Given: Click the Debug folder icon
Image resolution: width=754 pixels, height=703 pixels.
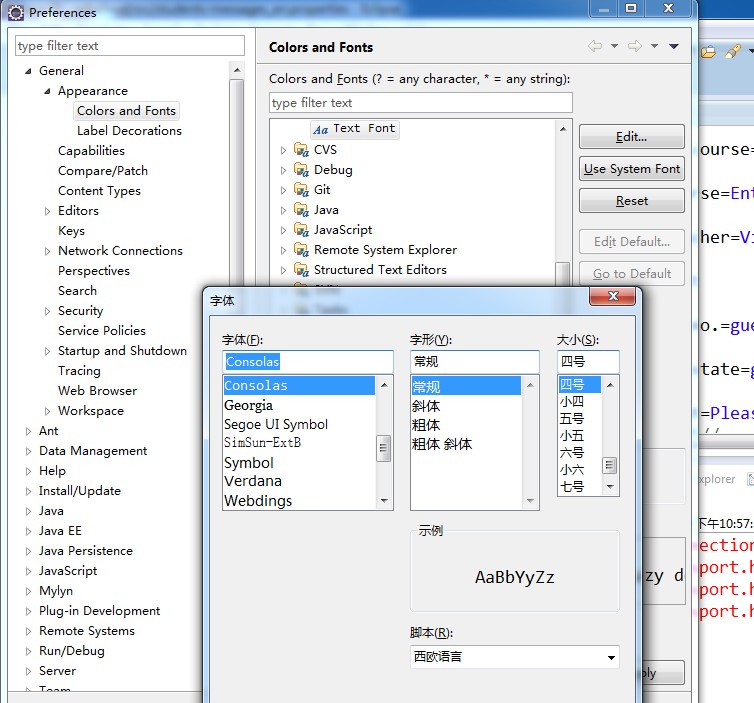Looking at the screenshot, I should pyautogui.click(x=302, y=170).
